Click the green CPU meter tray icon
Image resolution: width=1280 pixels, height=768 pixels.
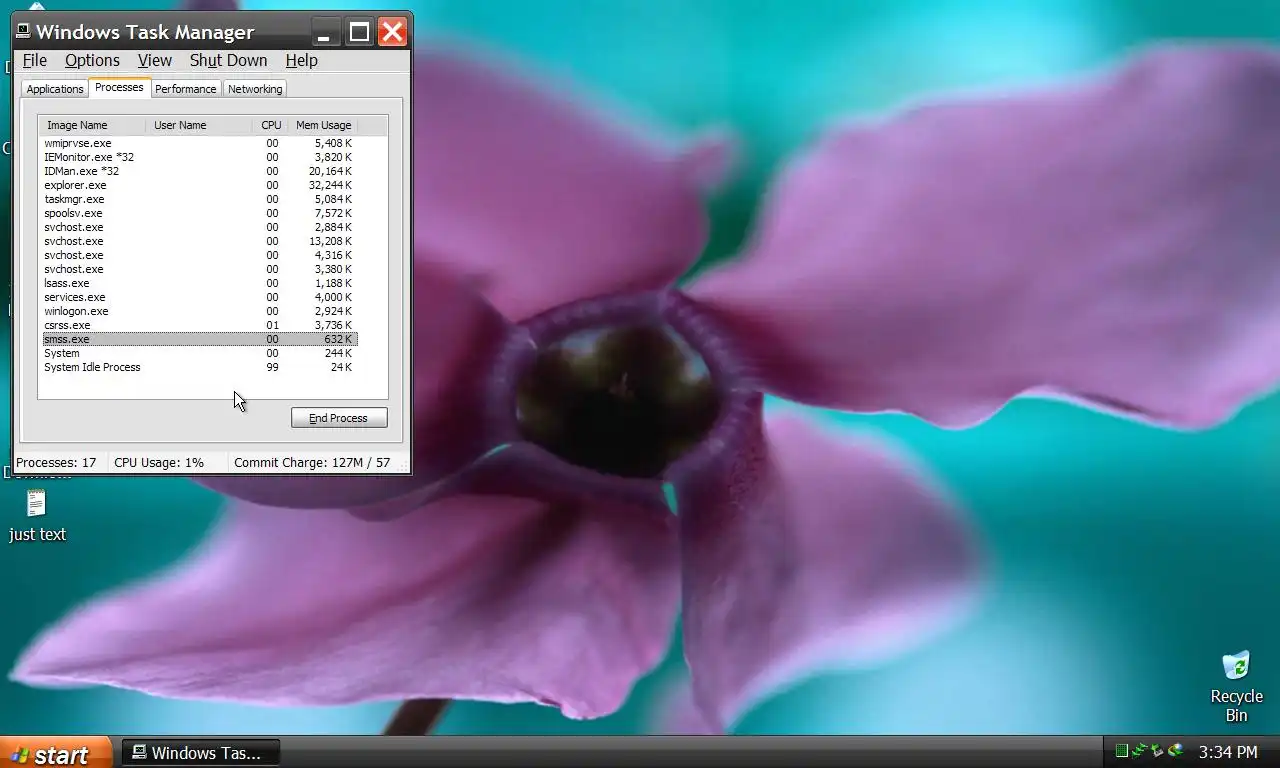point(1121,751)
